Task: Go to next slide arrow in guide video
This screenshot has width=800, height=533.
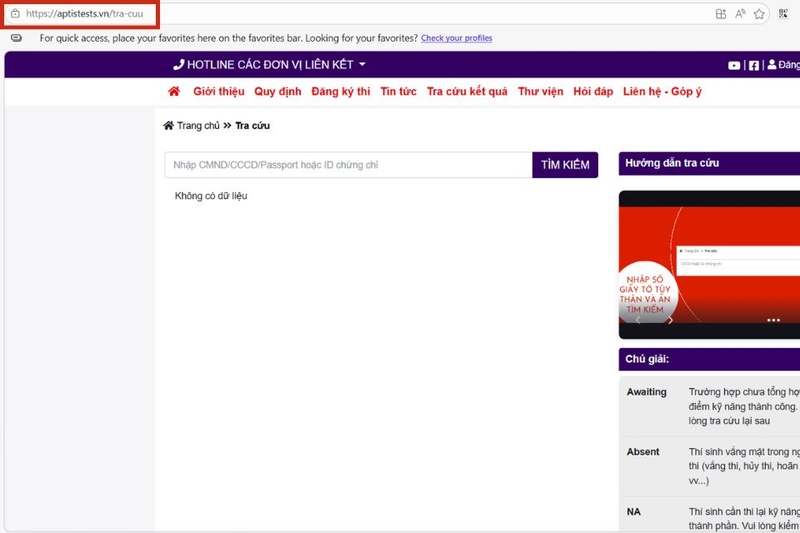Action: tap(670, 320)
